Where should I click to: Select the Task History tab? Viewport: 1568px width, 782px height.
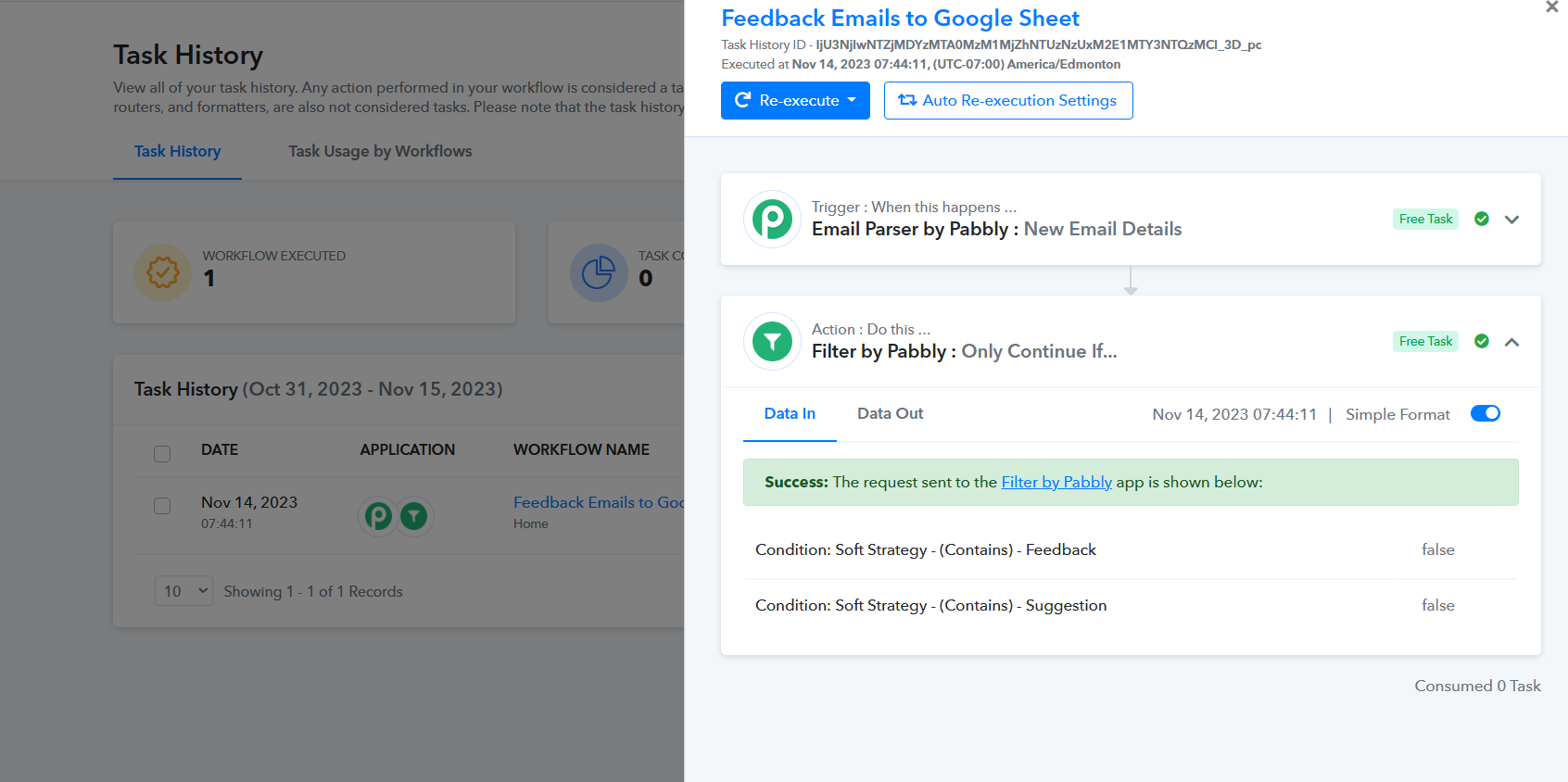177,151
